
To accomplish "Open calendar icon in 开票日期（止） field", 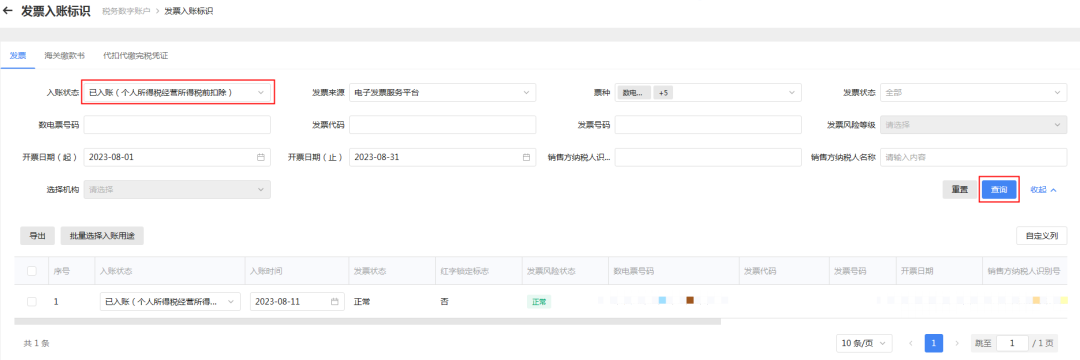I will 527,157.
